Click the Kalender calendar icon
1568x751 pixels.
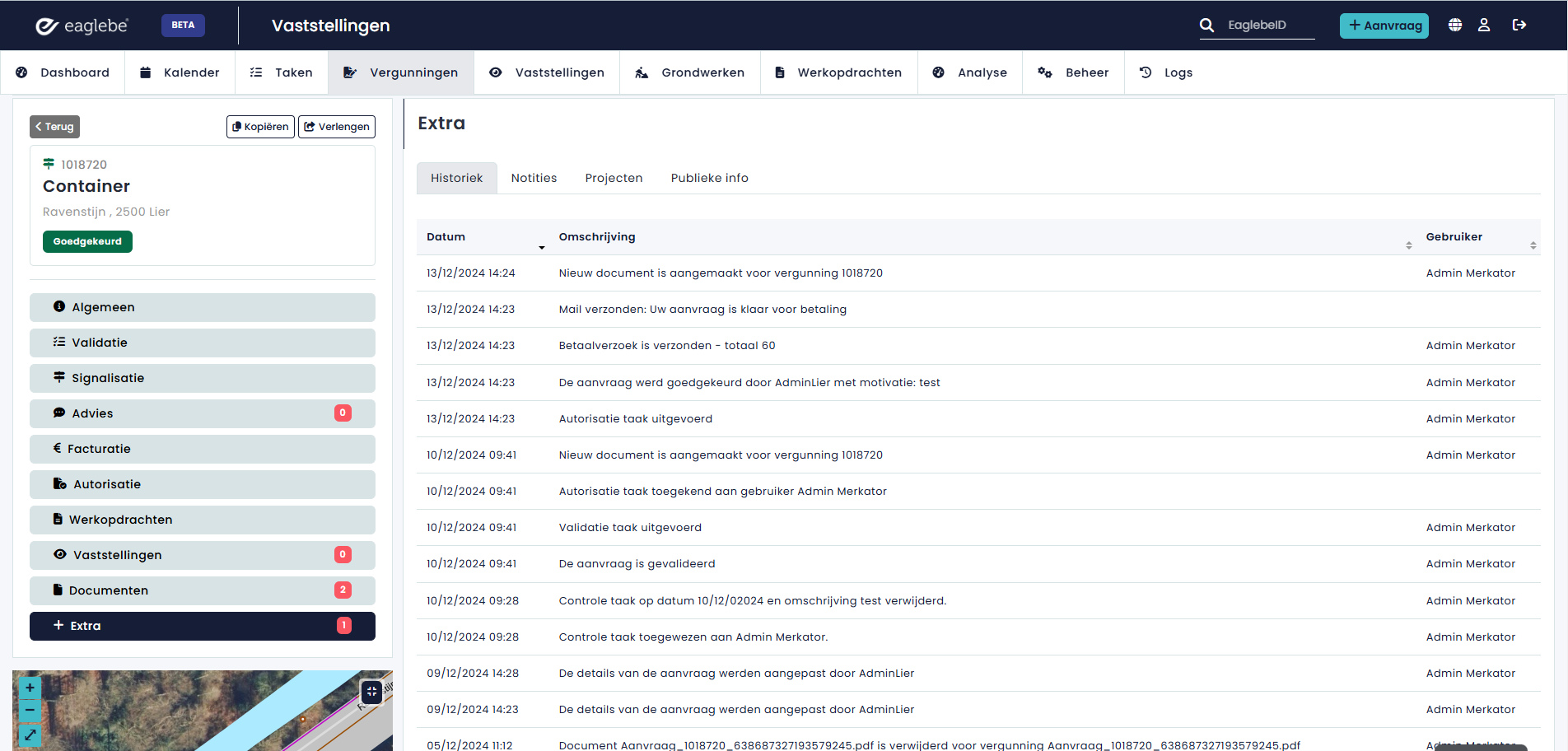(x=145, y=72)
